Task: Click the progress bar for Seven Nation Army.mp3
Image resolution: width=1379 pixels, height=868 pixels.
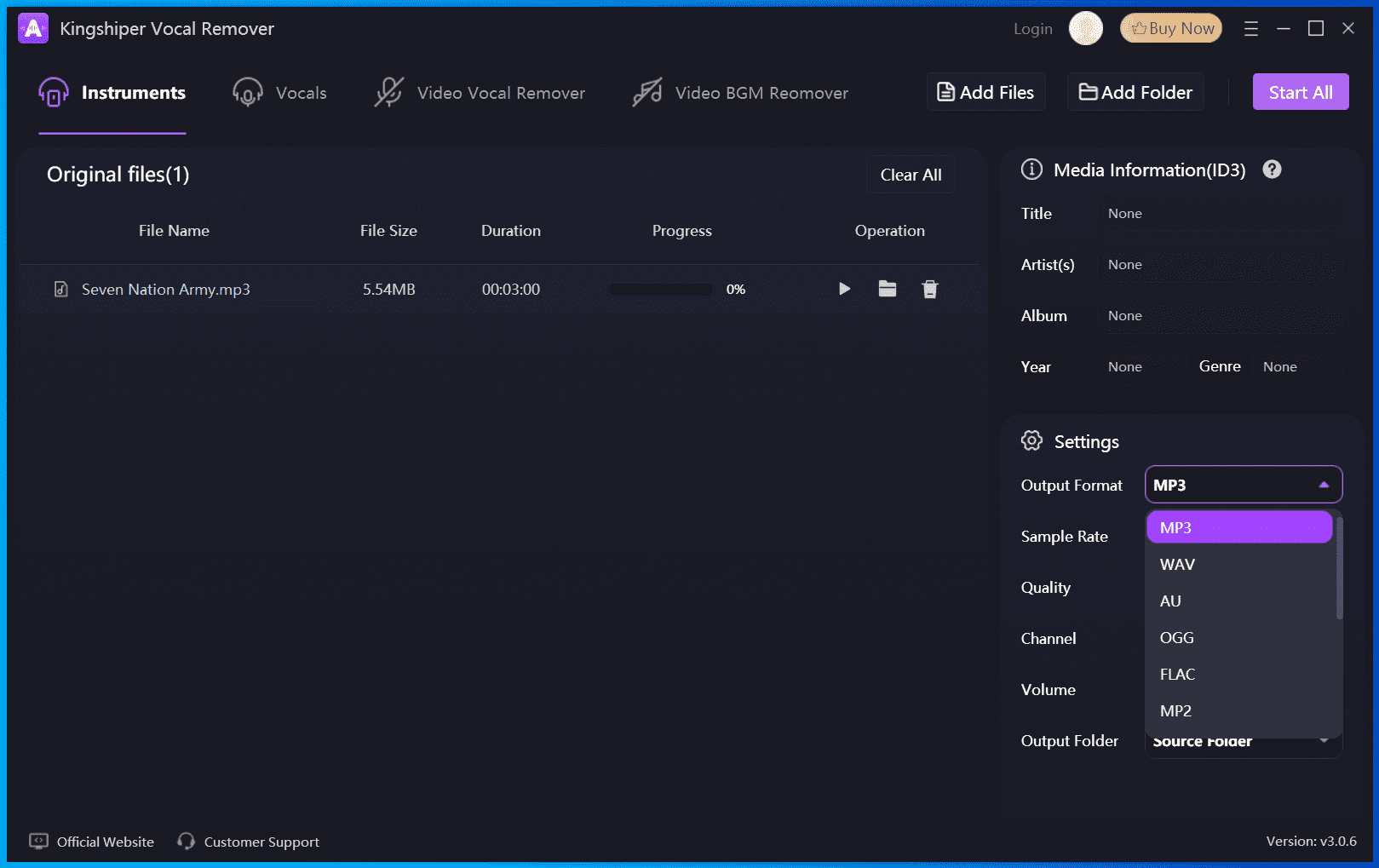Action: click(x=661, y=290)
